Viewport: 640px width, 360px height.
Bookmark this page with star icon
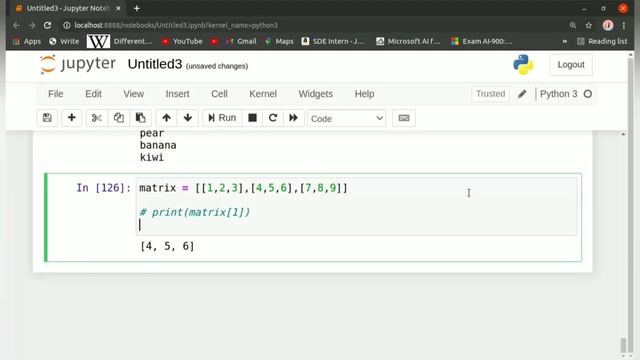(589, 25)
